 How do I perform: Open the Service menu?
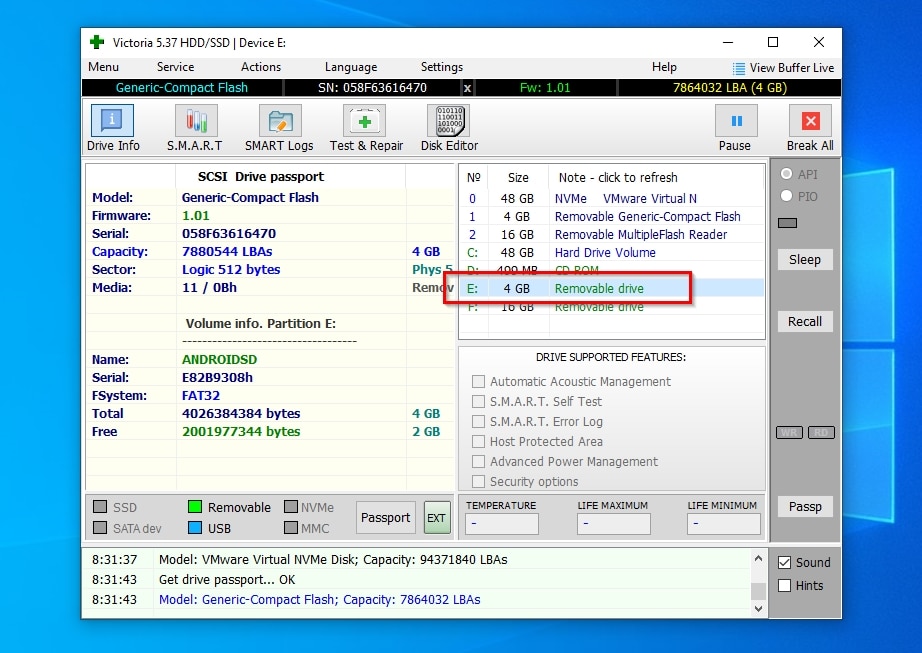pyautogui.click(x=175, y=67)
